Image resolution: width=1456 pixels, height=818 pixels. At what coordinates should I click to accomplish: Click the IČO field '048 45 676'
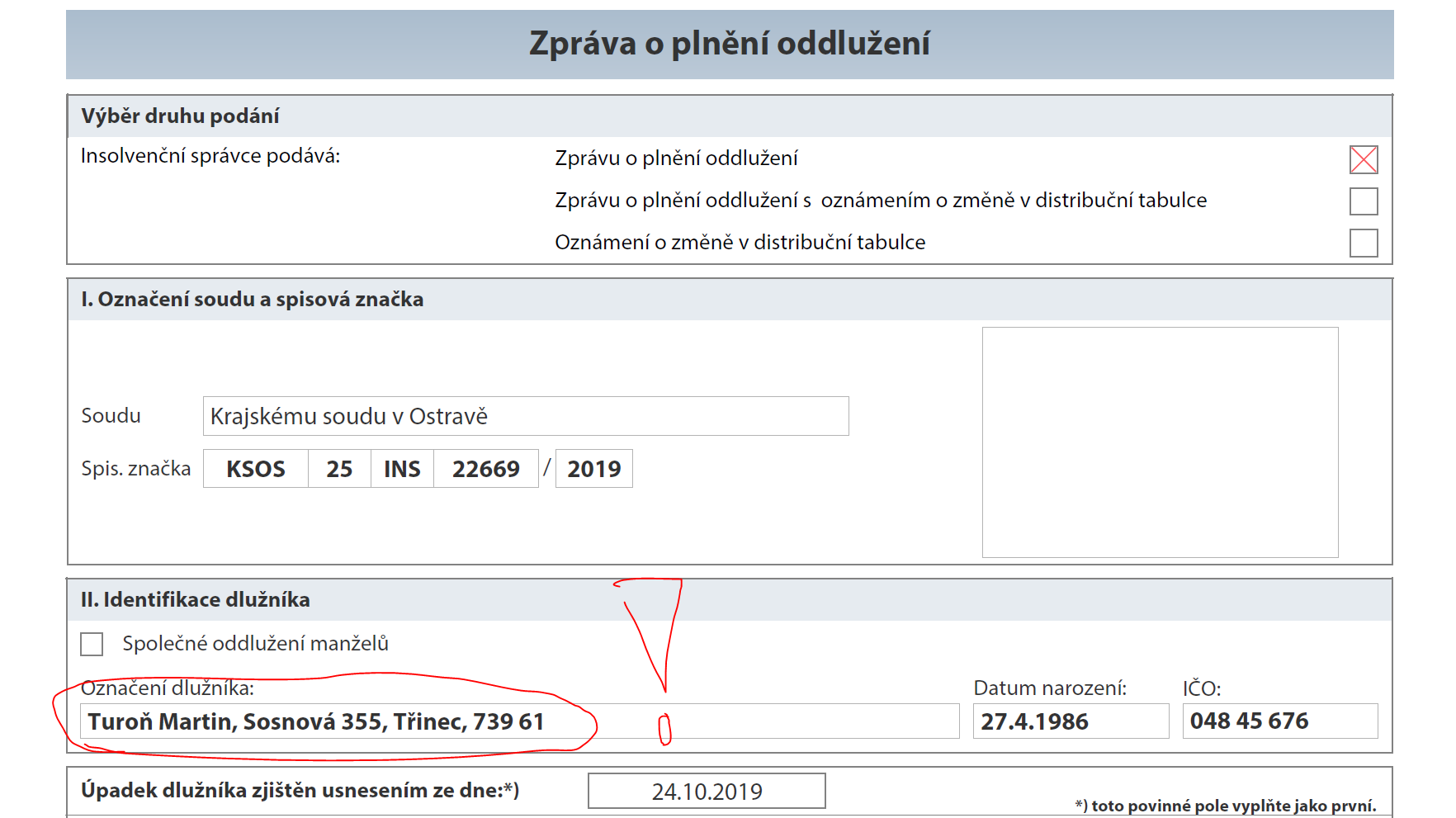(1280, 721)
